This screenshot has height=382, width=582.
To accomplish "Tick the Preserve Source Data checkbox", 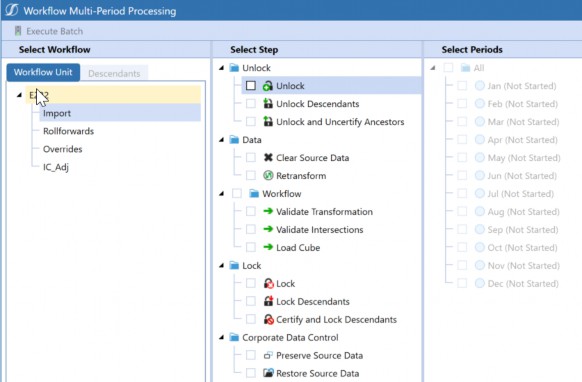I will tap(251, 355).
